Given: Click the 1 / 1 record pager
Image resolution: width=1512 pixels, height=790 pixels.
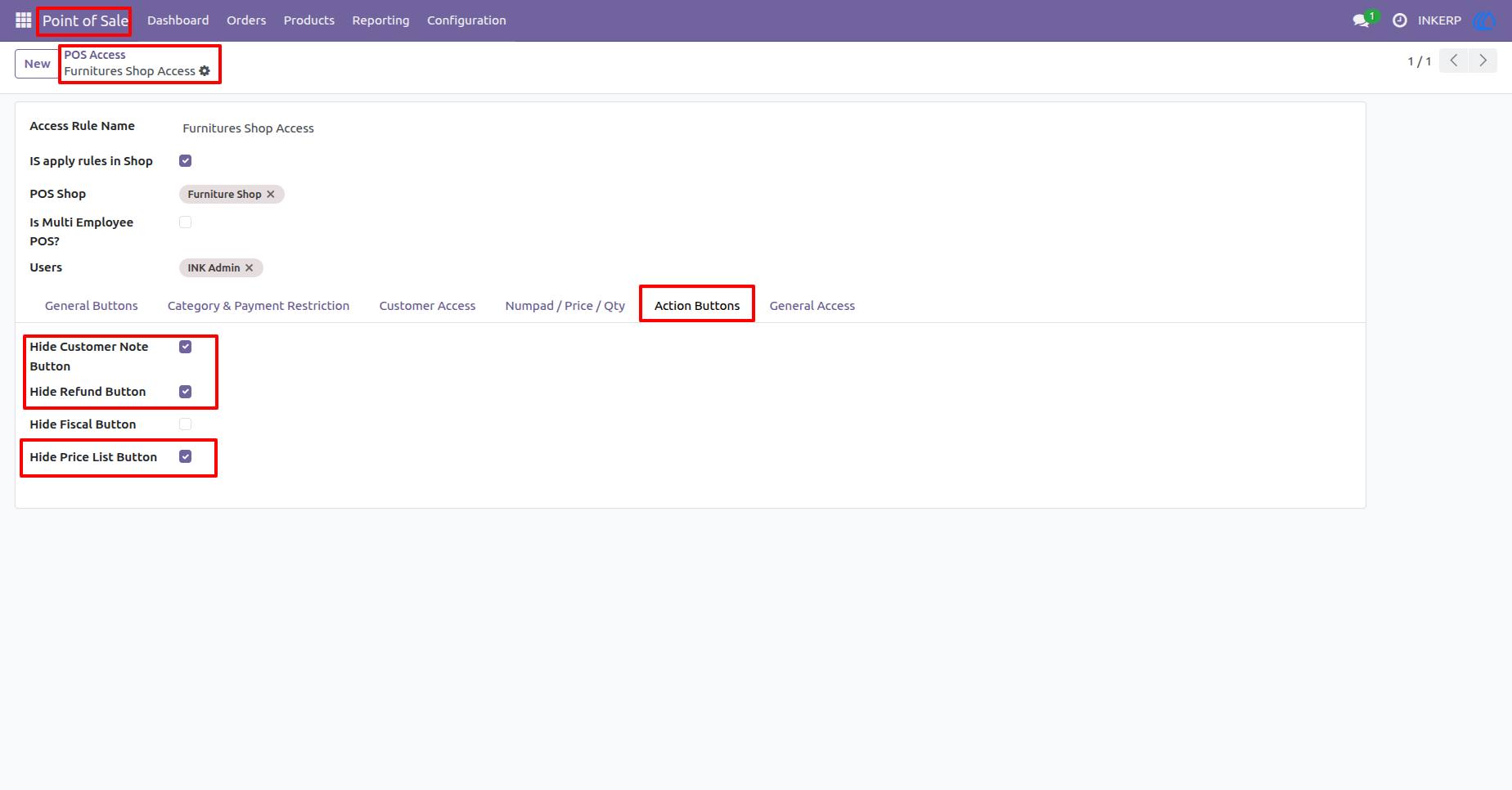Looking at the screenshot, I should [x=1420, y=61].
